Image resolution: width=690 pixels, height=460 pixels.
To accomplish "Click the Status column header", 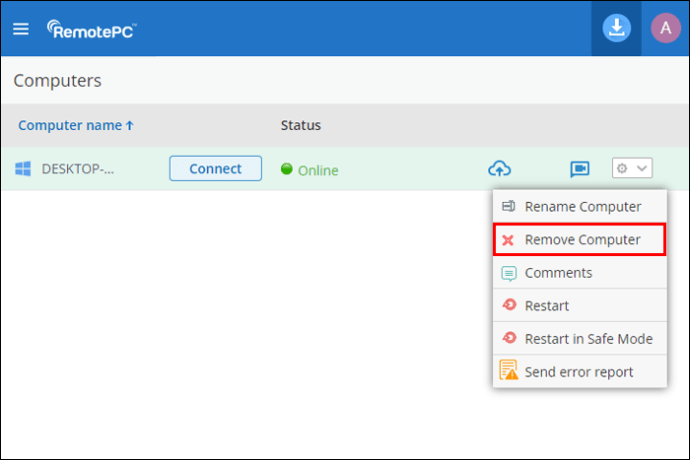I will (x=300, y=125).
